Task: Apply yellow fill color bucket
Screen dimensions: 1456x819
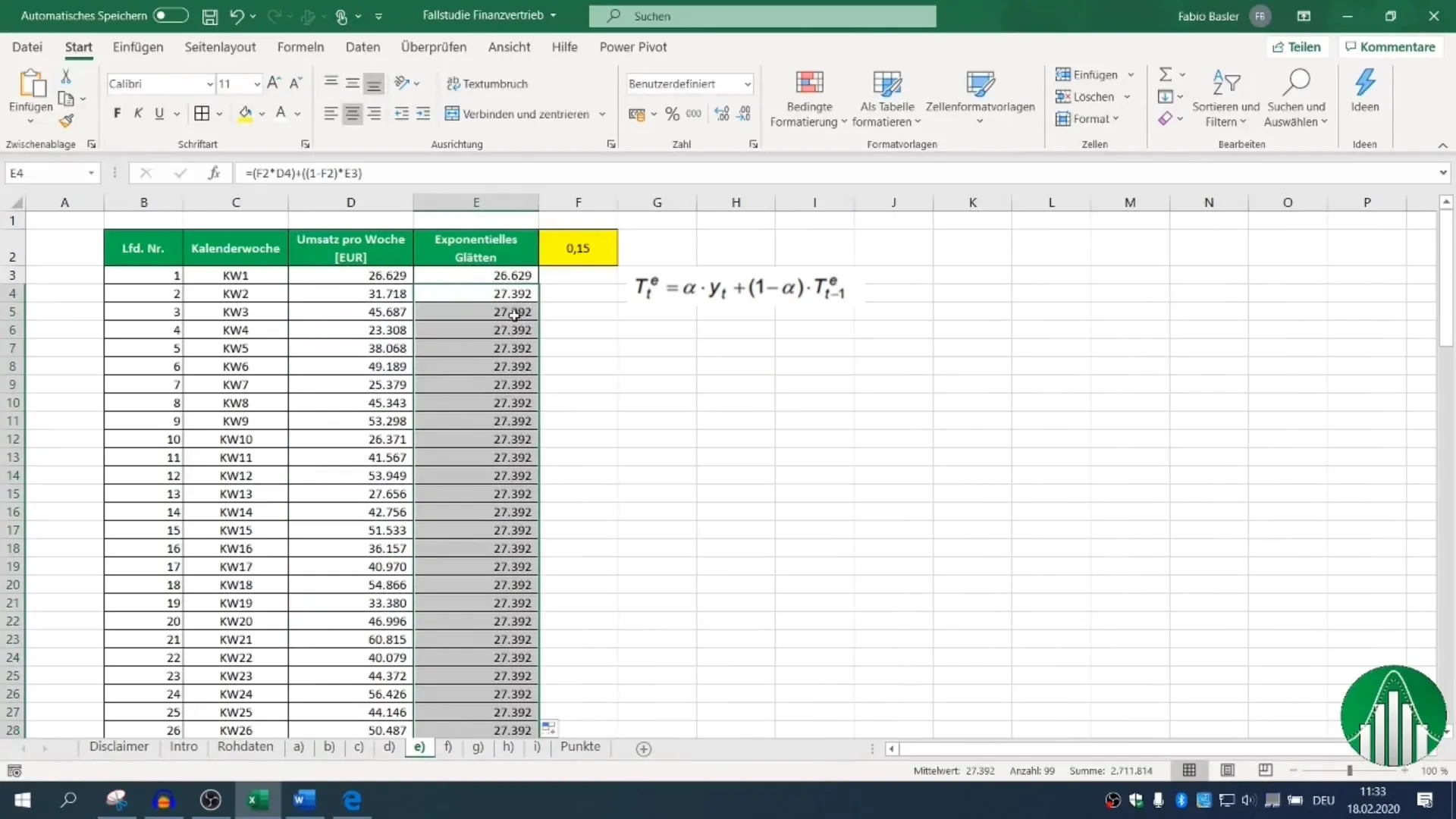Action: [245, 114]
